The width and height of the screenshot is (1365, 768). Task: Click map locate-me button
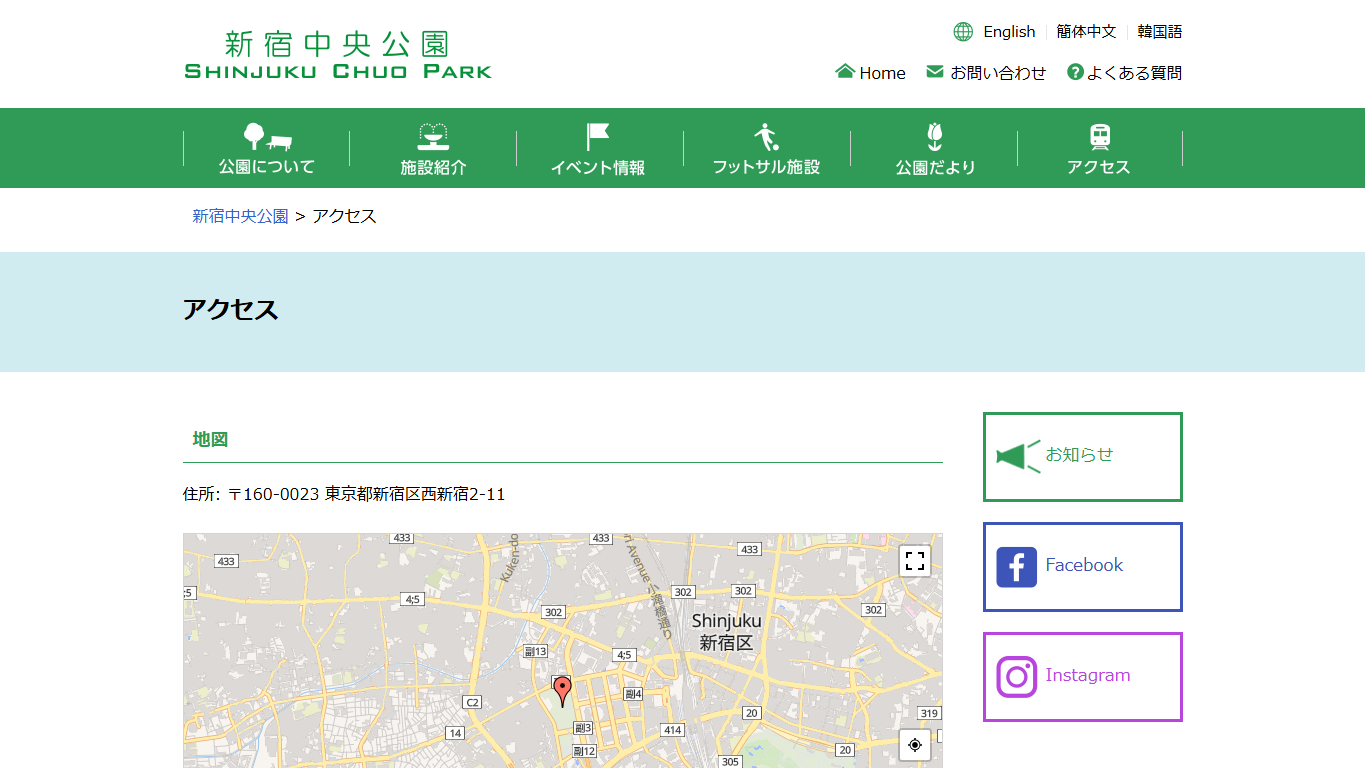click(915, 745)
